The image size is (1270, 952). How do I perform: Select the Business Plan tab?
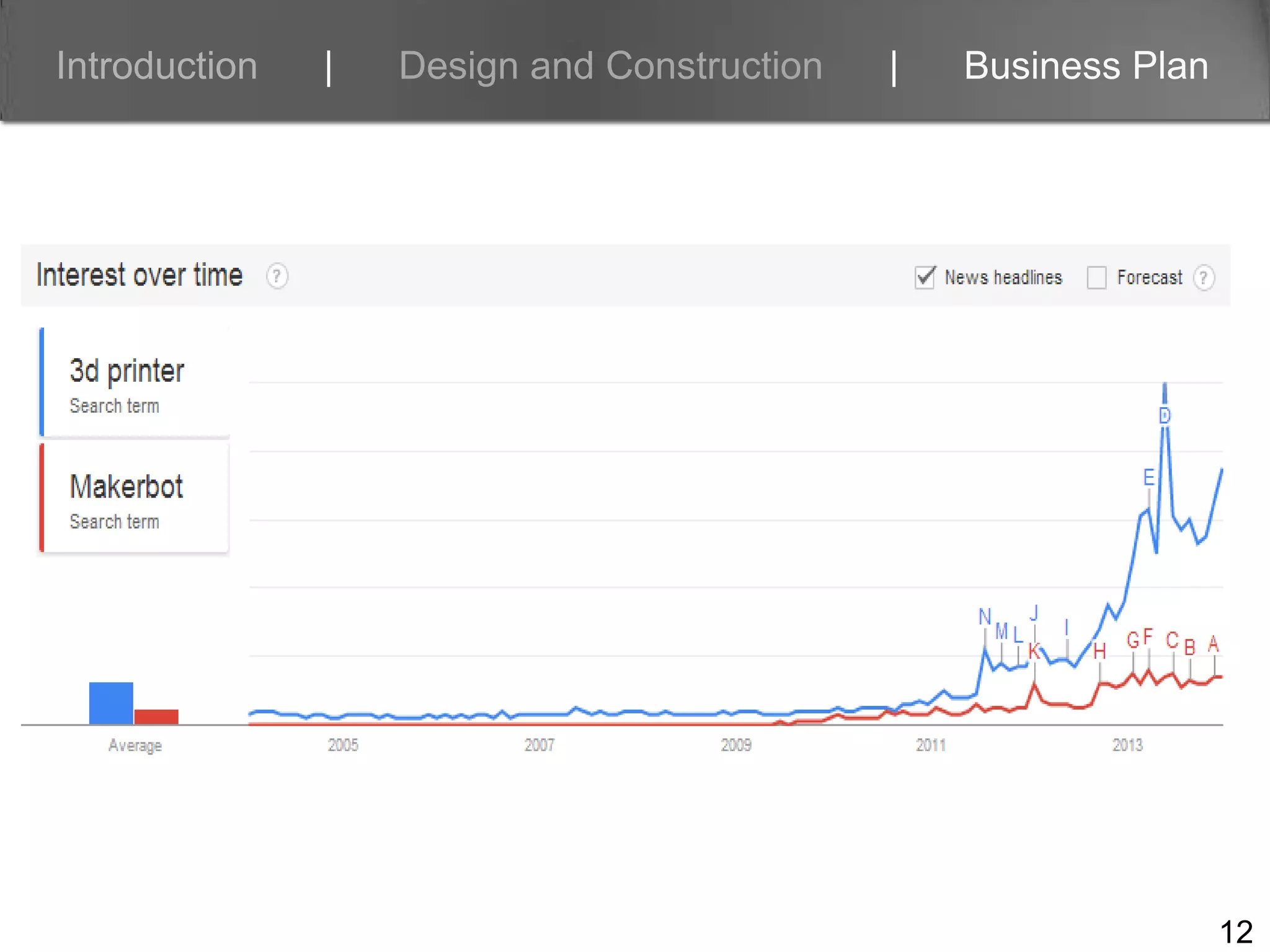[1086, 66]
